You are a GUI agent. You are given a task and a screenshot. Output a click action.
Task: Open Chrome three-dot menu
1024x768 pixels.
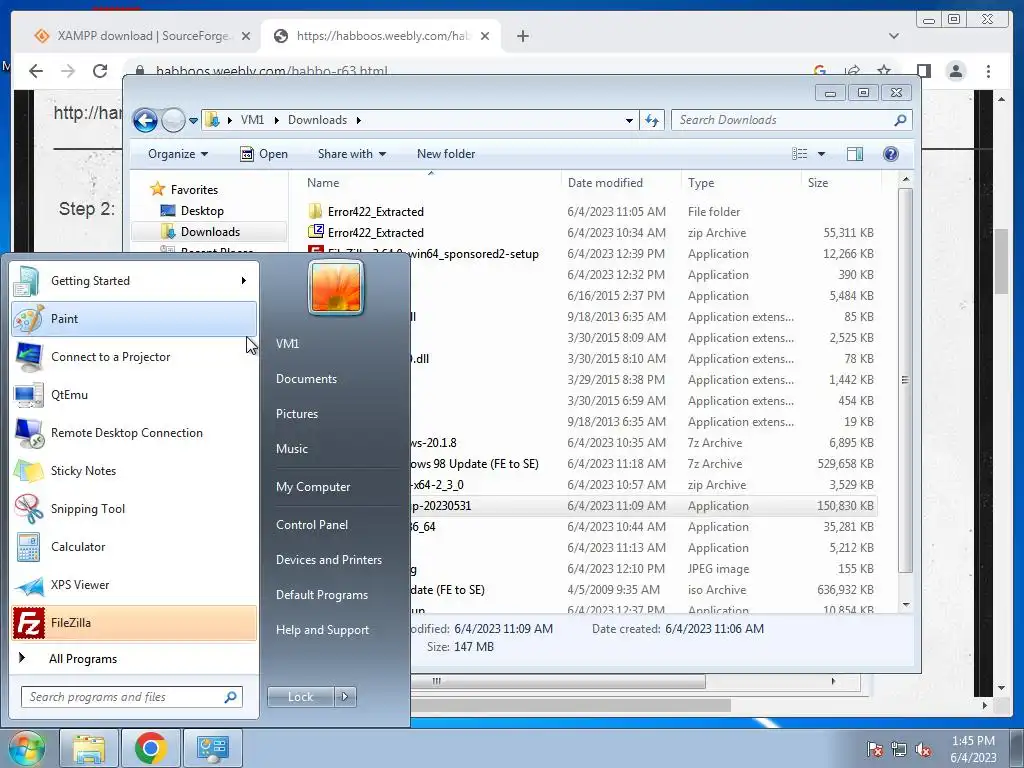point(988,71)
